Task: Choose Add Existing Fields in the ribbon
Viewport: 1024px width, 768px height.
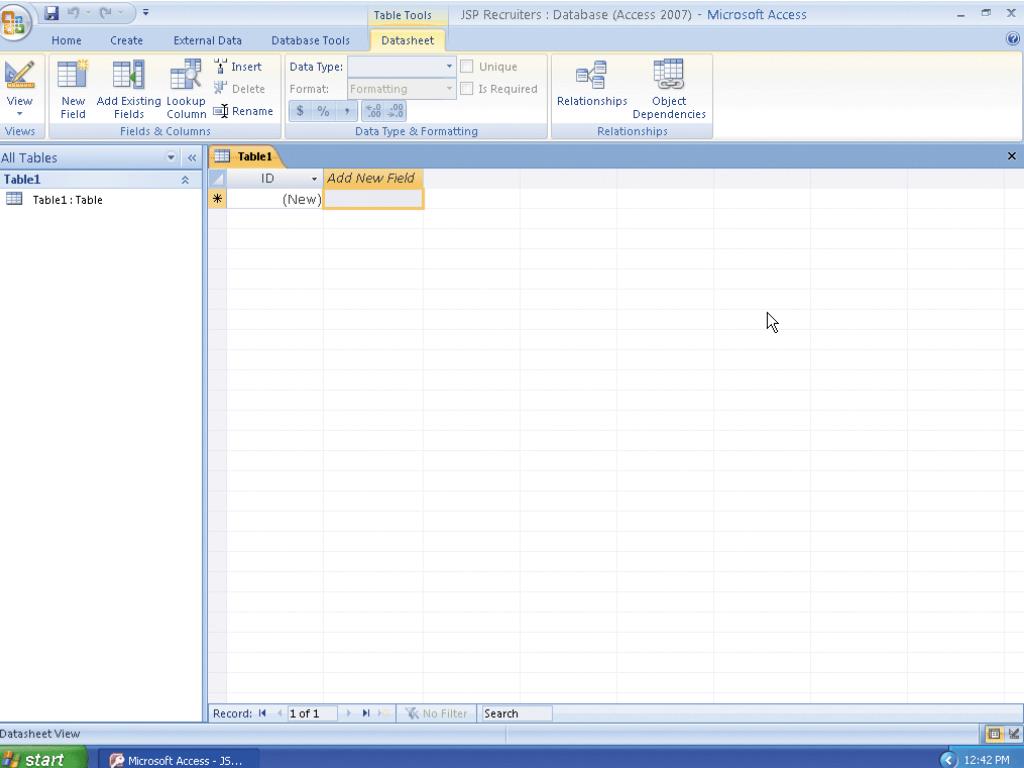Action: click(x=129, y=89)
